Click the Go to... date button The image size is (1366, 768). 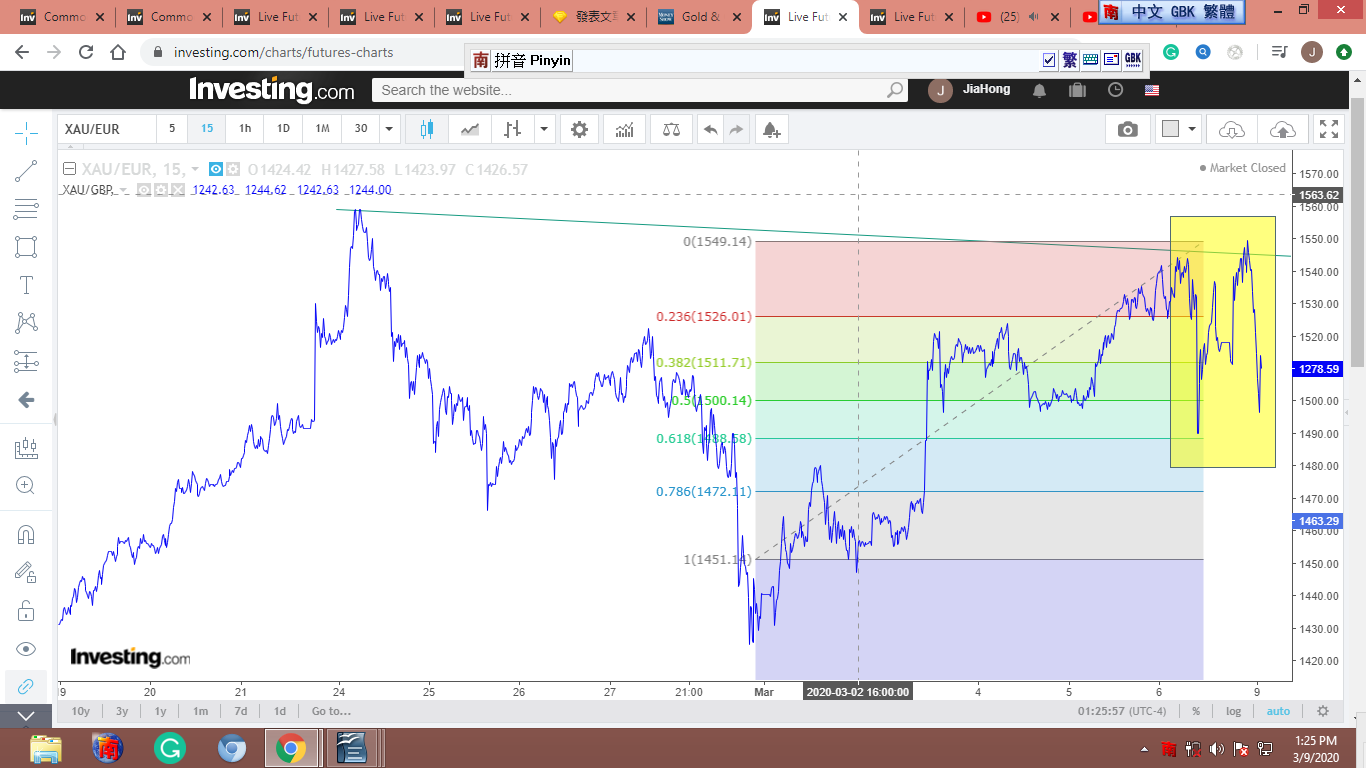pyautogui.click(x=331, y=711)
